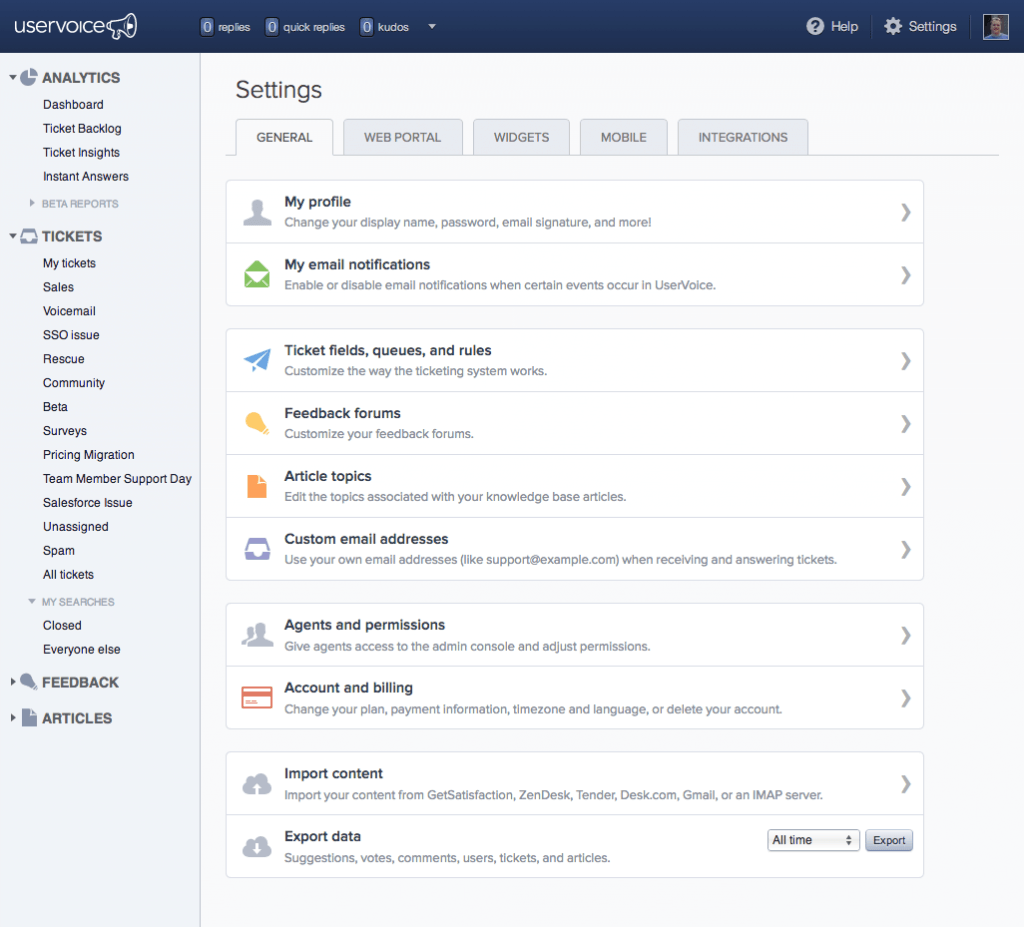Click the paper plane Ticket fields icon
Image resolution: width=1024 pixels, height=927 pixels.
click(x=257, y=360)
